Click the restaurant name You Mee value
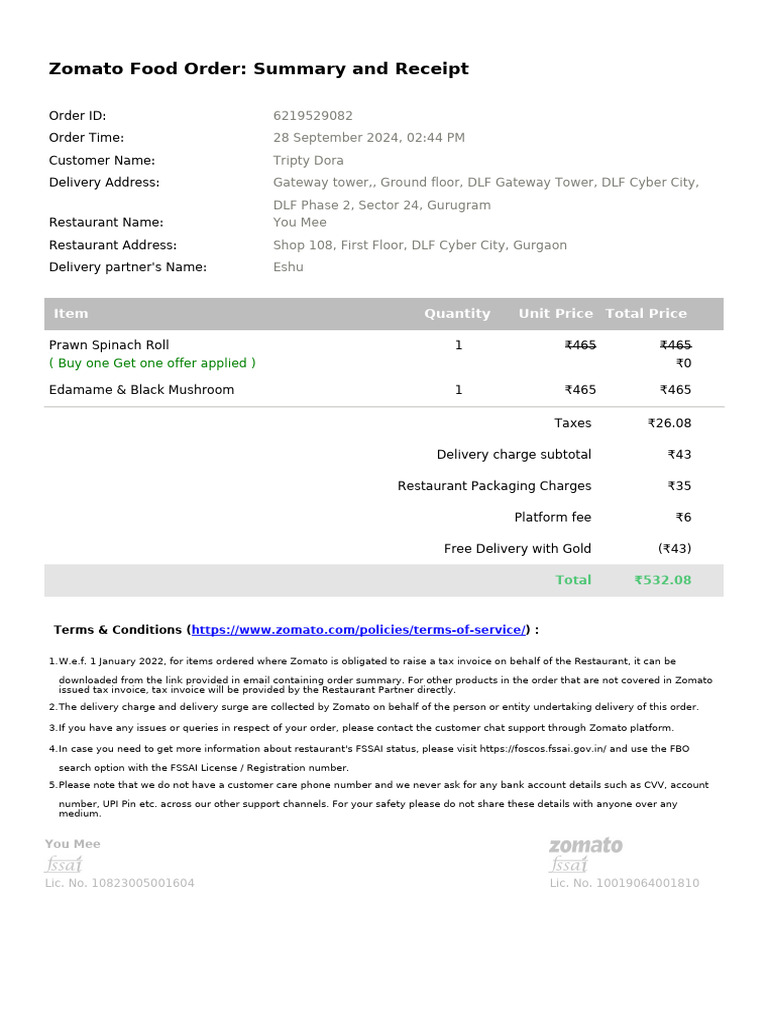 click(299, 222)
